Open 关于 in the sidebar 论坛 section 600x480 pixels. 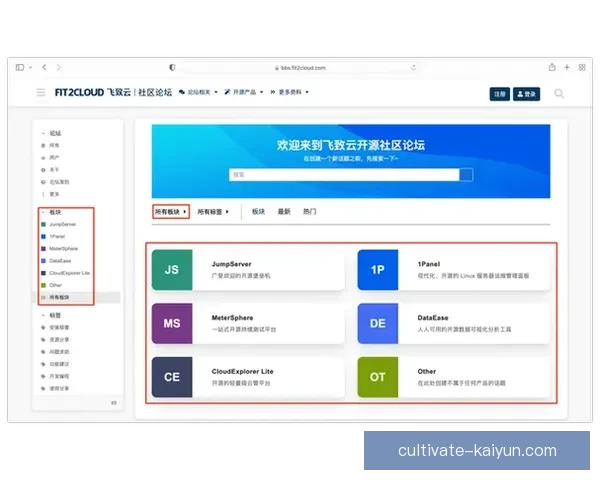[x=54, y=170]
